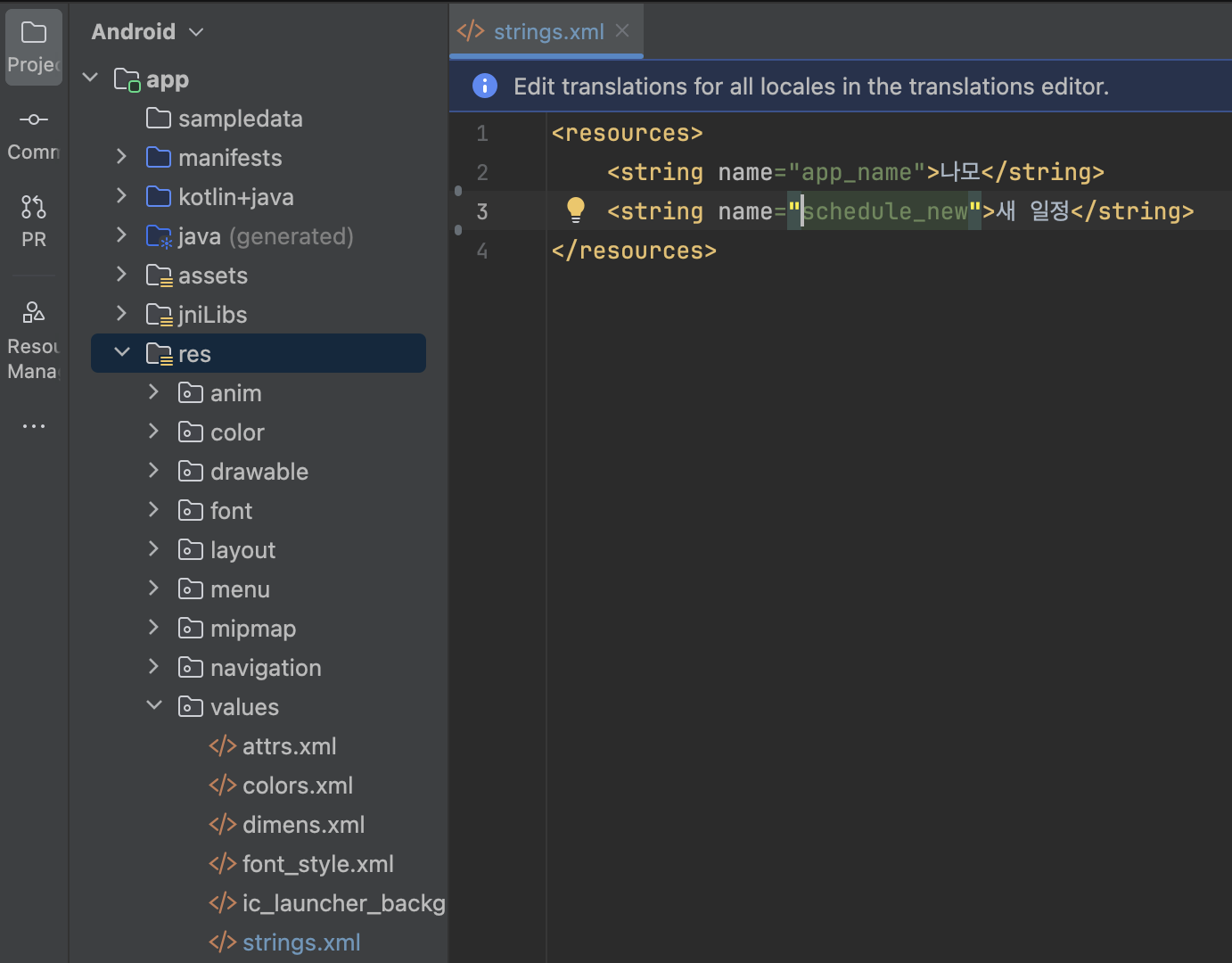Screen dimensions: 1232x963
Task: Click the kotlin+java folder icon
Action: [159, 196]
